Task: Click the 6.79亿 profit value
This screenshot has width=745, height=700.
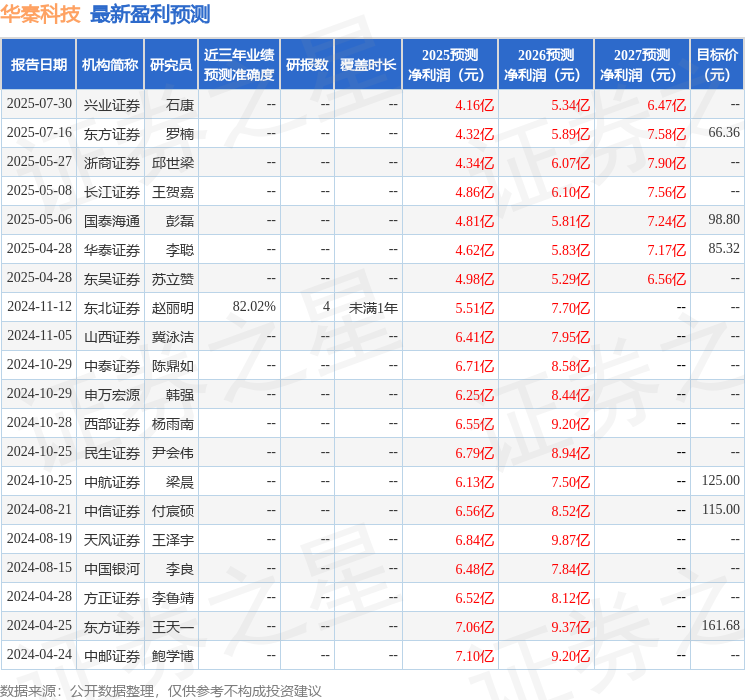Action: 474,453
